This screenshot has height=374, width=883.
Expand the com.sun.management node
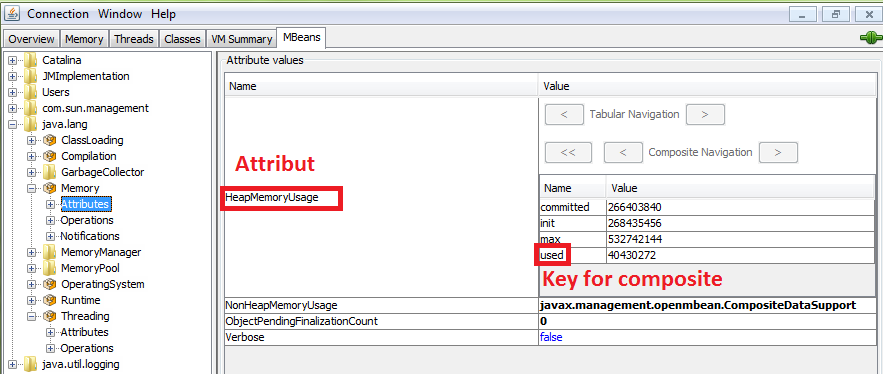click(x=12, y=108)
